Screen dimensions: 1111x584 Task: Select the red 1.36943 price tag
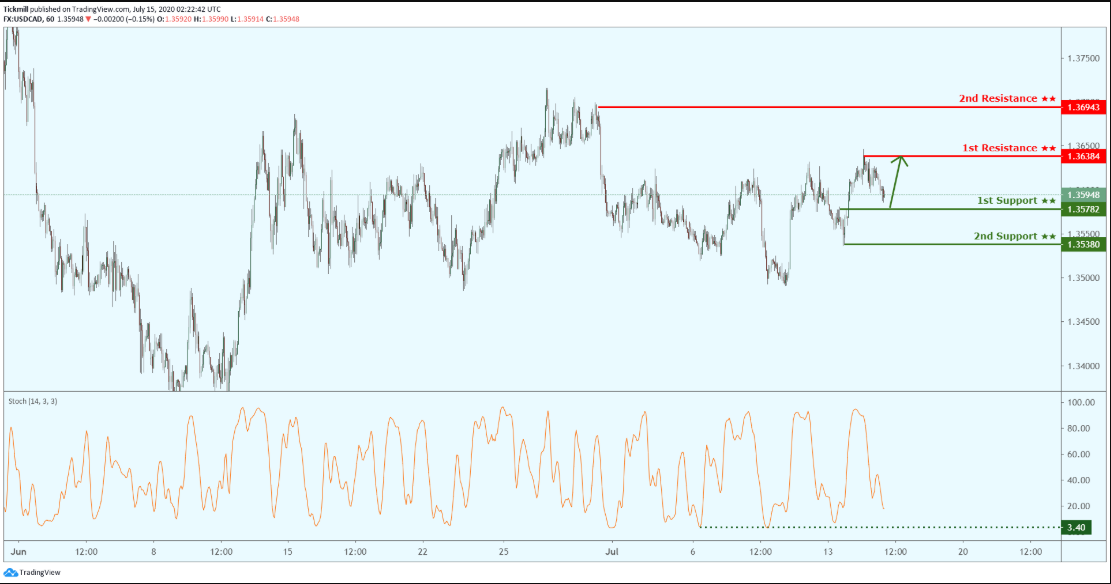click(x=1083, y=107)
